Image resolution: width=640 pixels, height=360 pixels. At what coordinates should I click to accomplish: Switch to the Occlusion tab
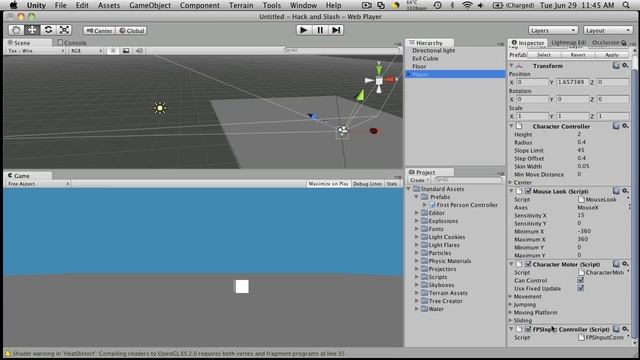click(609, 42)
